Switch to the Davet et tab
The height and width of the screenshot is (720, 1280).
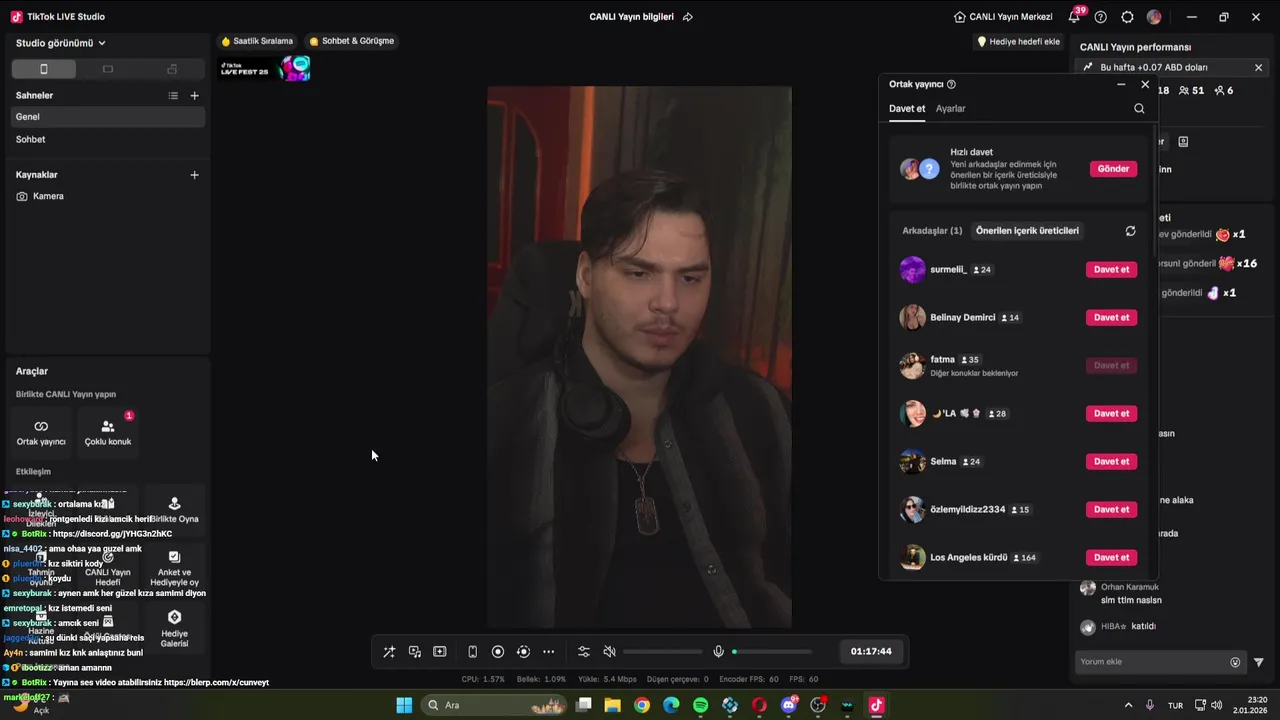(x=907, y=108)
